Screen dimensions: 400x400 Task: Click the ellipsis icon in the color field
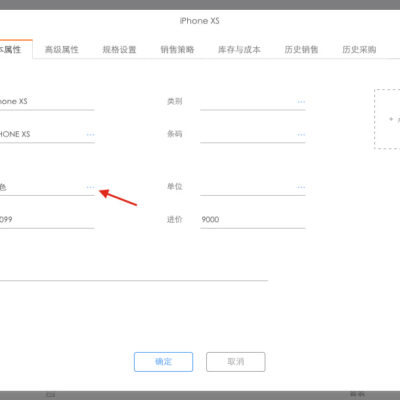coord(90,187)
